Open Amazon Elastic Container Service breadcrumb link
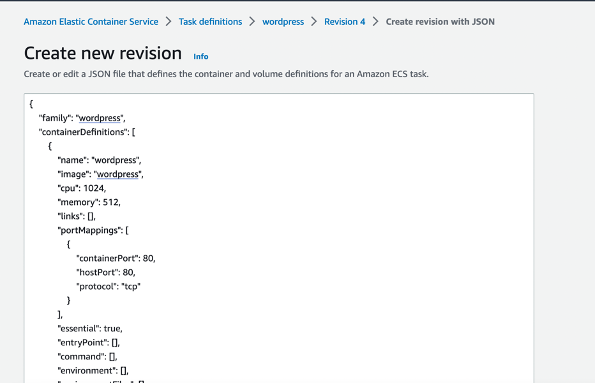 point(91,22)
